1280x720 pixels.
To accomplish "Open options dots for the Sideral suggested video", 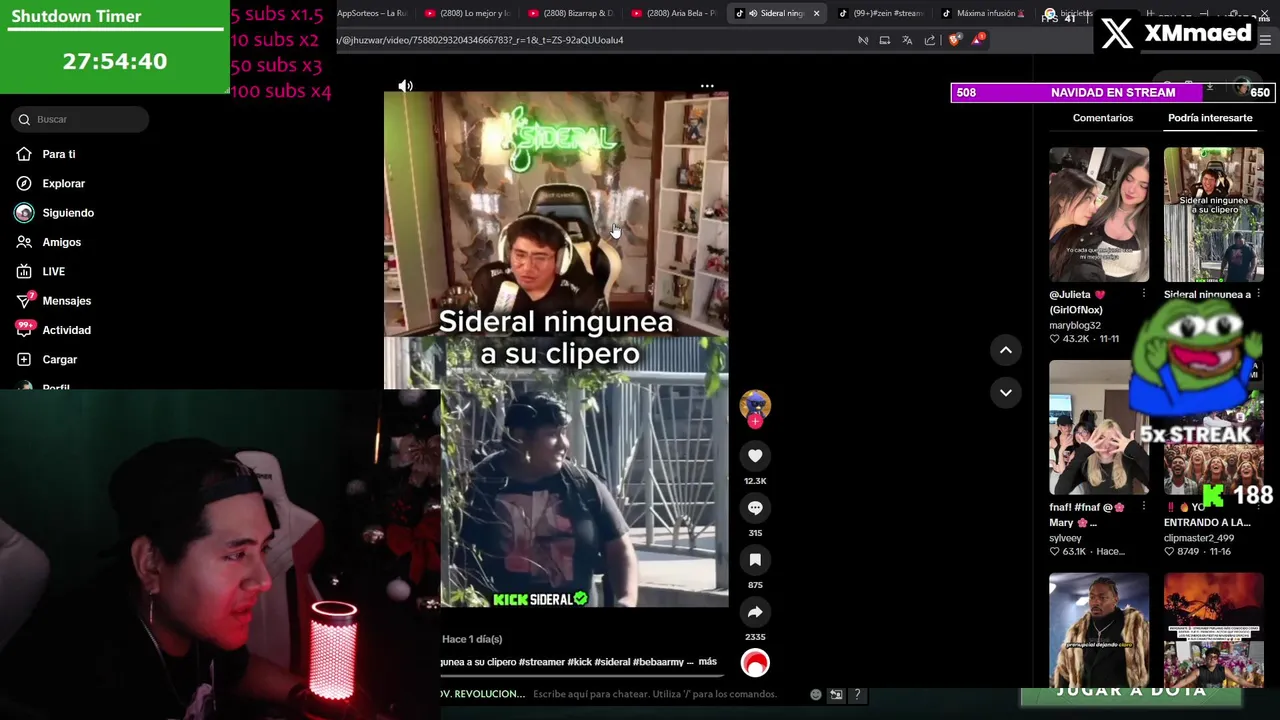I will tap(1258, 294).
